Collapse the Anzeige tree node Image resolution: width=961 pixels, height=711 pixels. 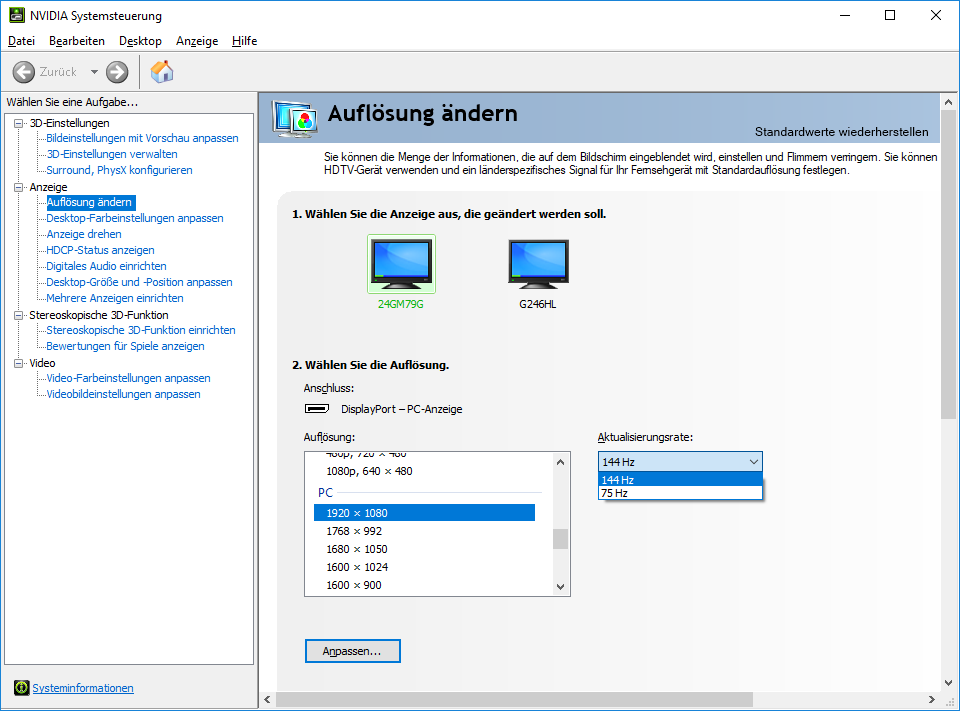[18, 187]
